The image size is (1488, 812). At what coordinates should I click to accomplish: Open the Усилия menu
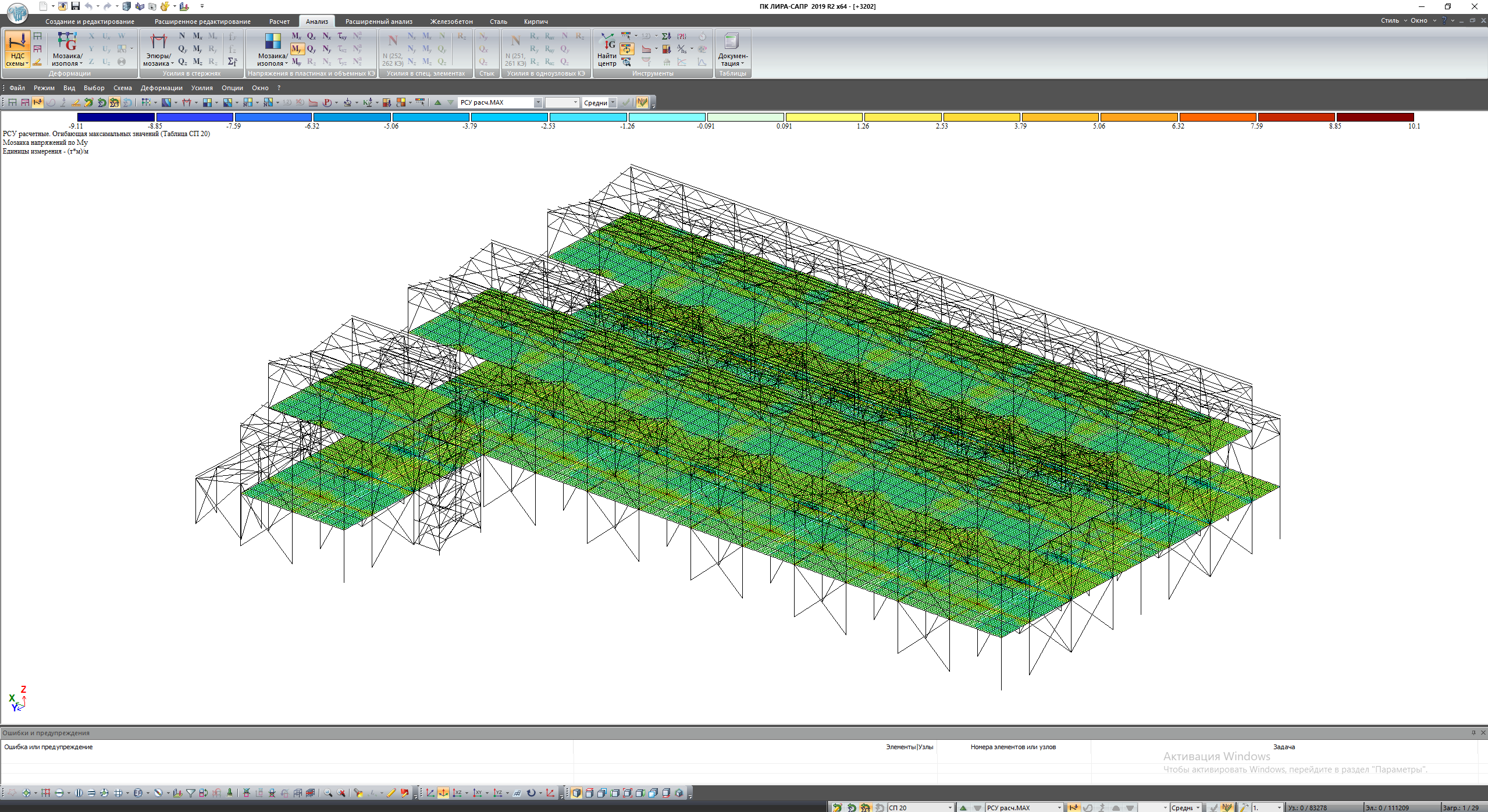click(202, 88)
